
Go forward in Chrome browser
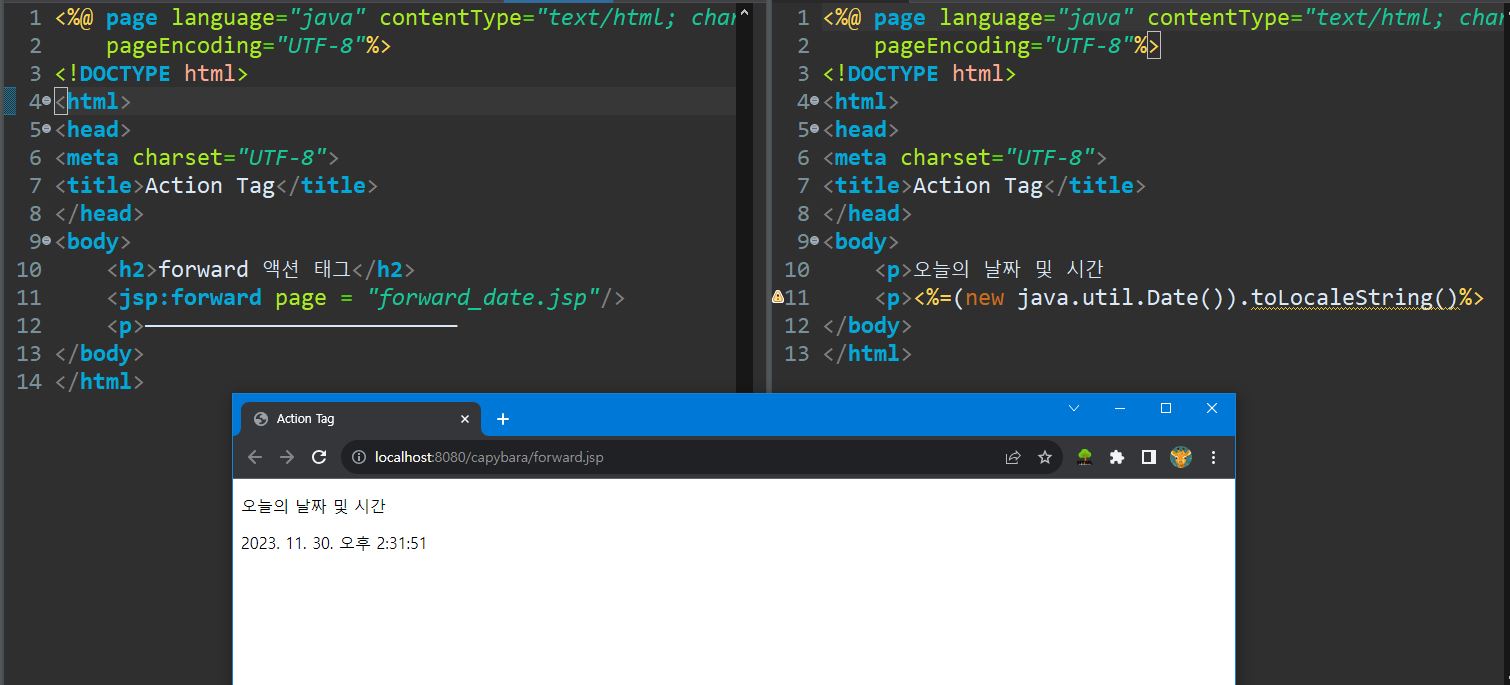click(287, 457)
